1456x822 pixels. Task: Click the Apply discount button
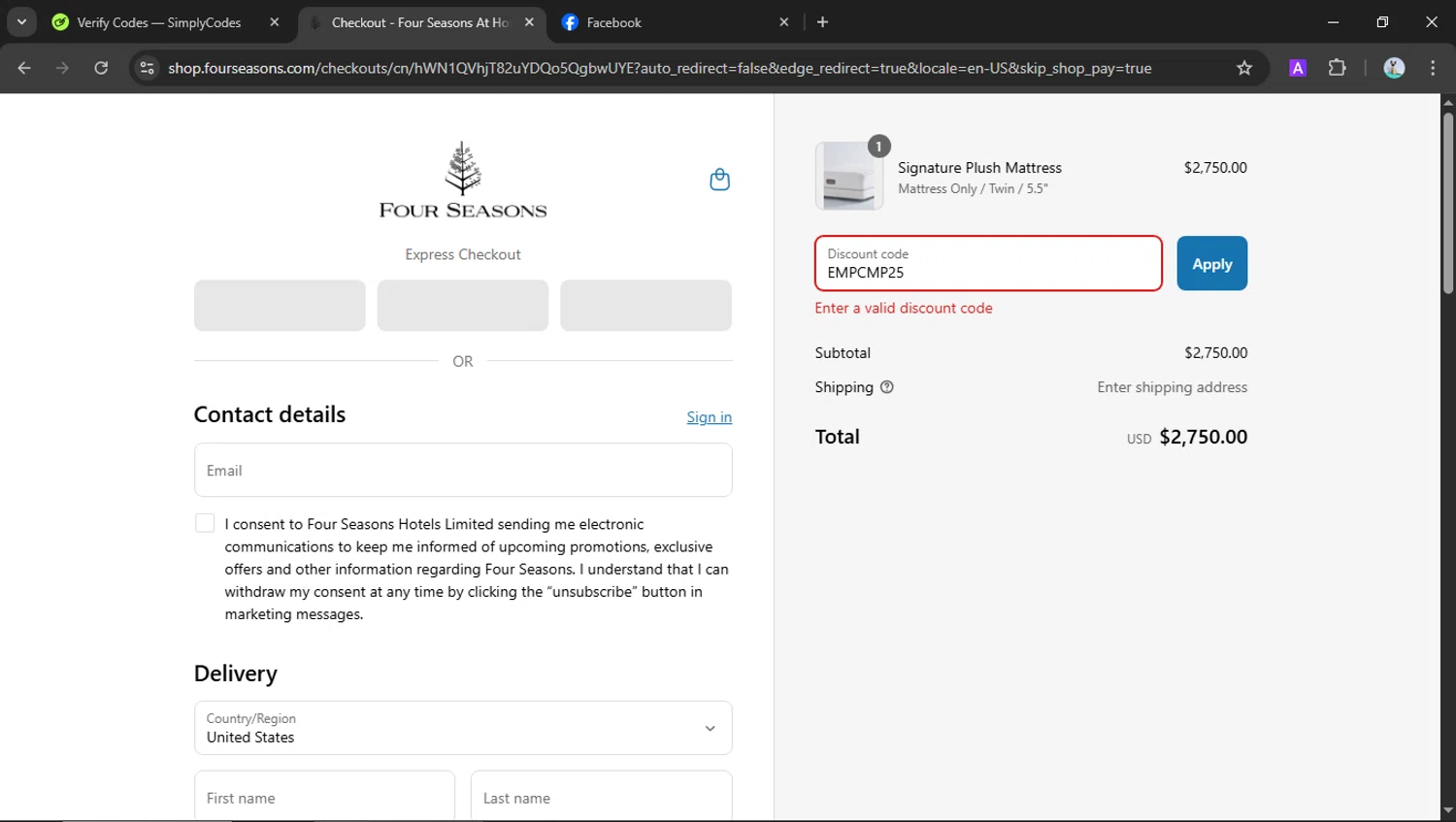pos(1212,264)
